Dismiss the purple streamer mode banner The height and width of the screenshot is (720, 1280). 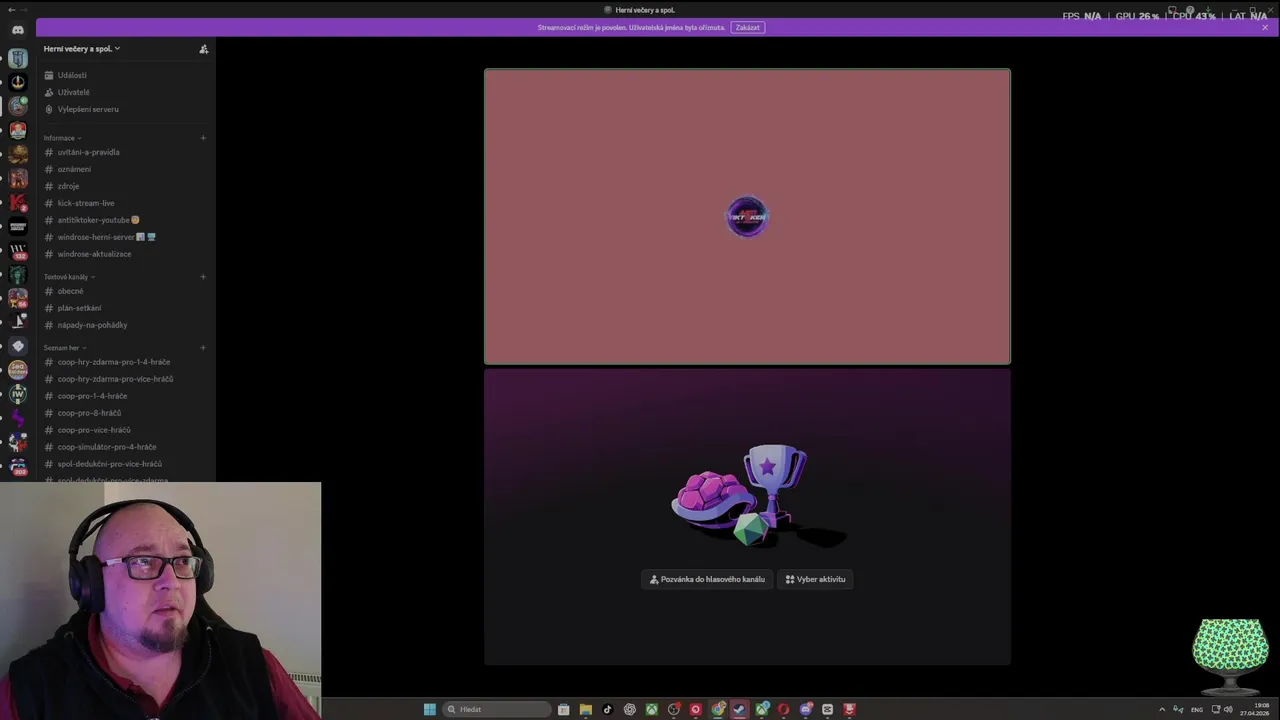(x=1265, y=27)
